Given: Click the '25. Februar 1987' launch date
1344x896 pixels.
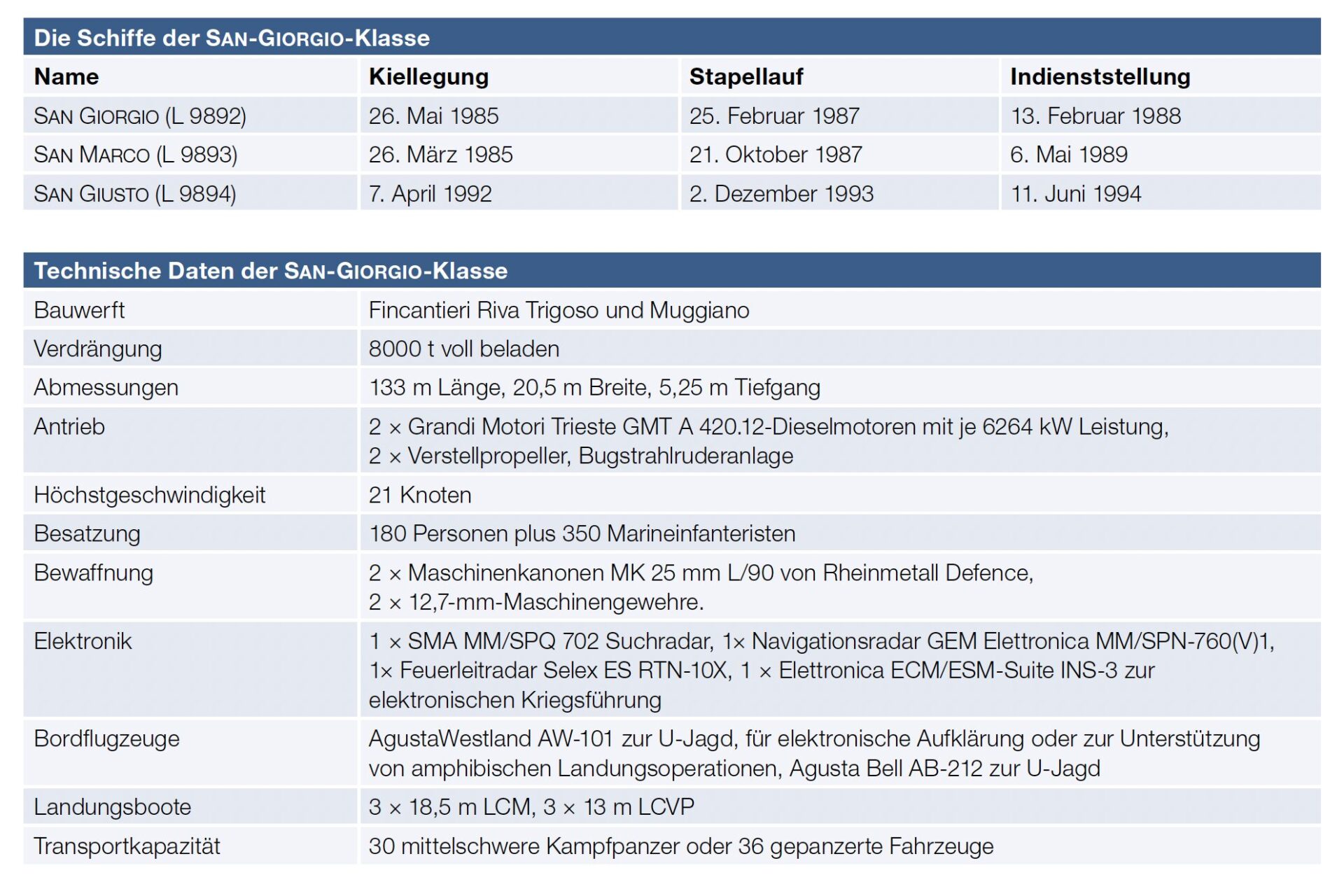Looking at the screenshot, I should (774, 116).
